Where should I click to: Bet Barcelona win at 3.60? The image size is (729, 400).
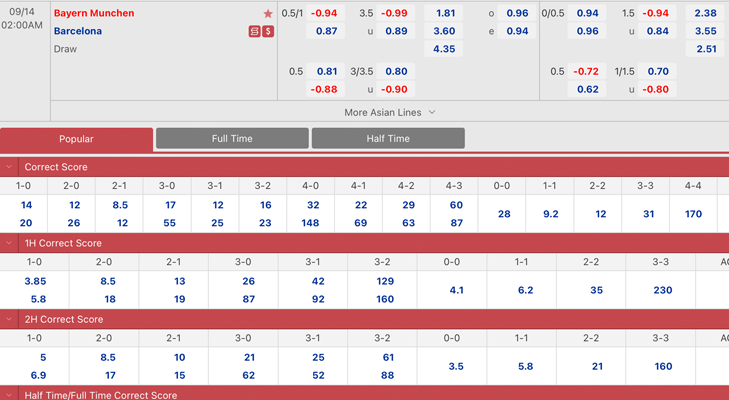pos(444,31)
